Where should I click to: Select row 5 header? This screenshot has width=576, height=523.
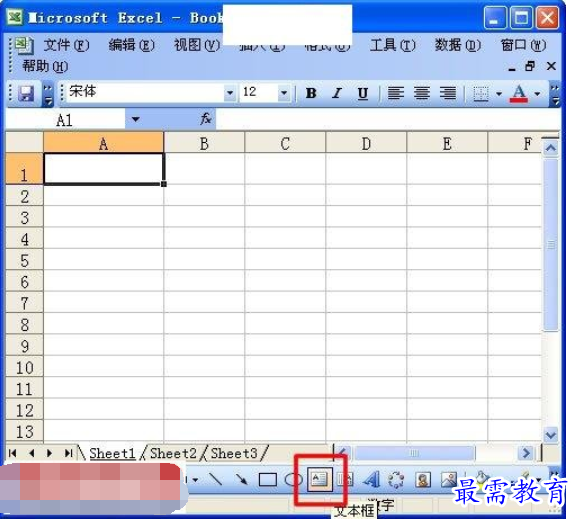(x=25, y=259)
